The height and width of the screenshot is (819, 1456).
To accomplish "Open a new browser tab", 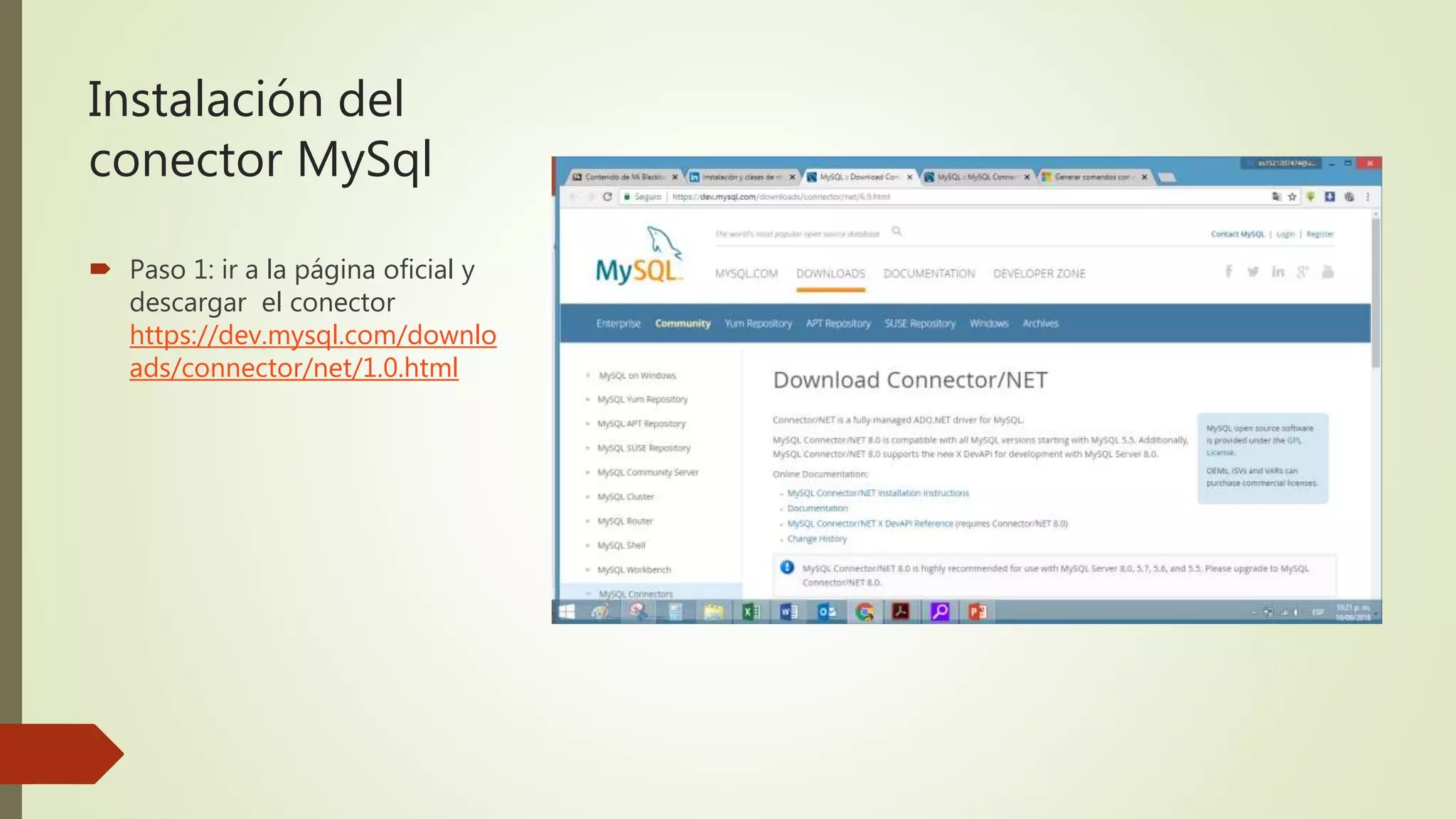I will click(1166, 177).
